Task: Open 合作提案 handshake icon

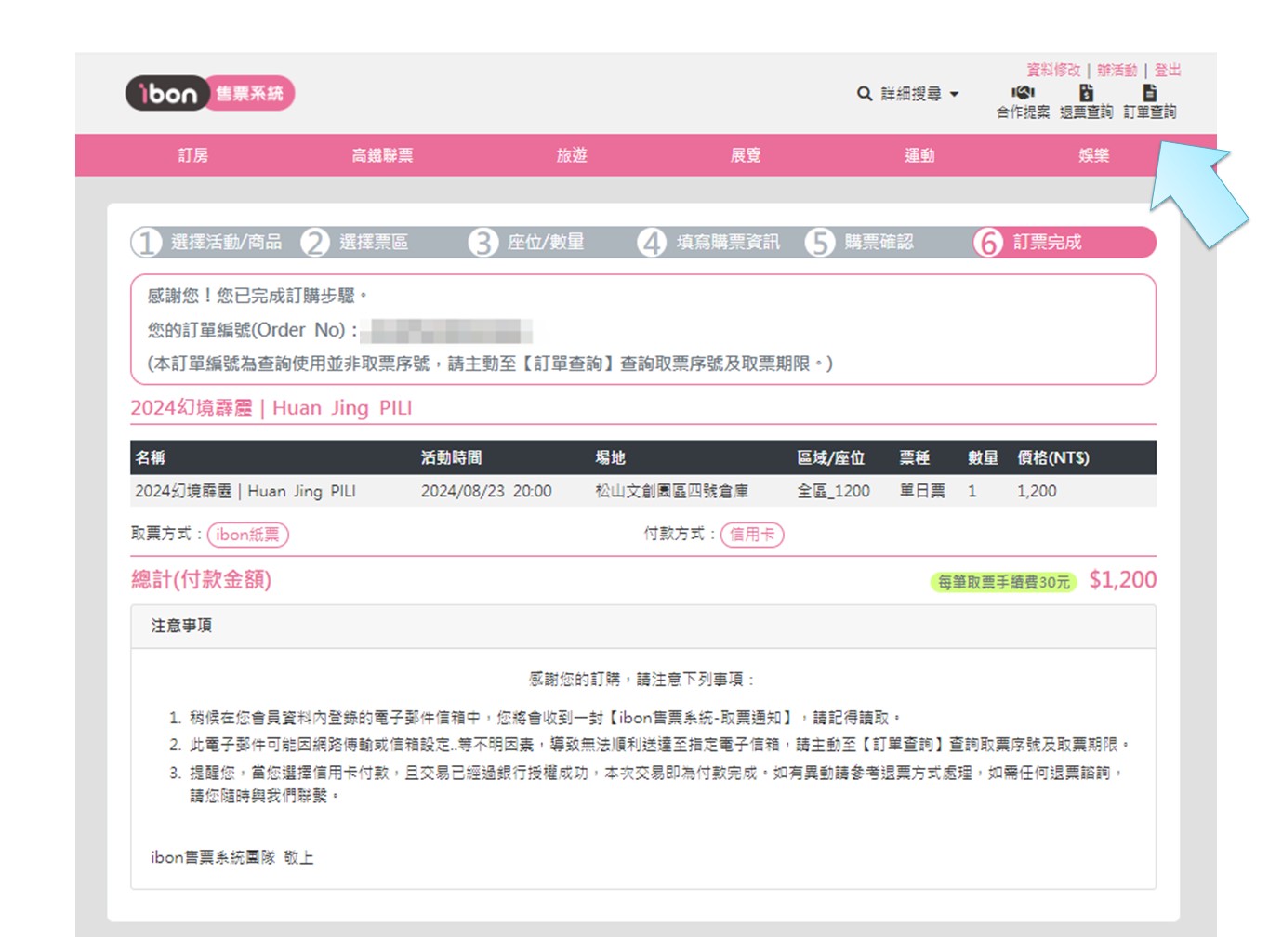Action: 1023,93
